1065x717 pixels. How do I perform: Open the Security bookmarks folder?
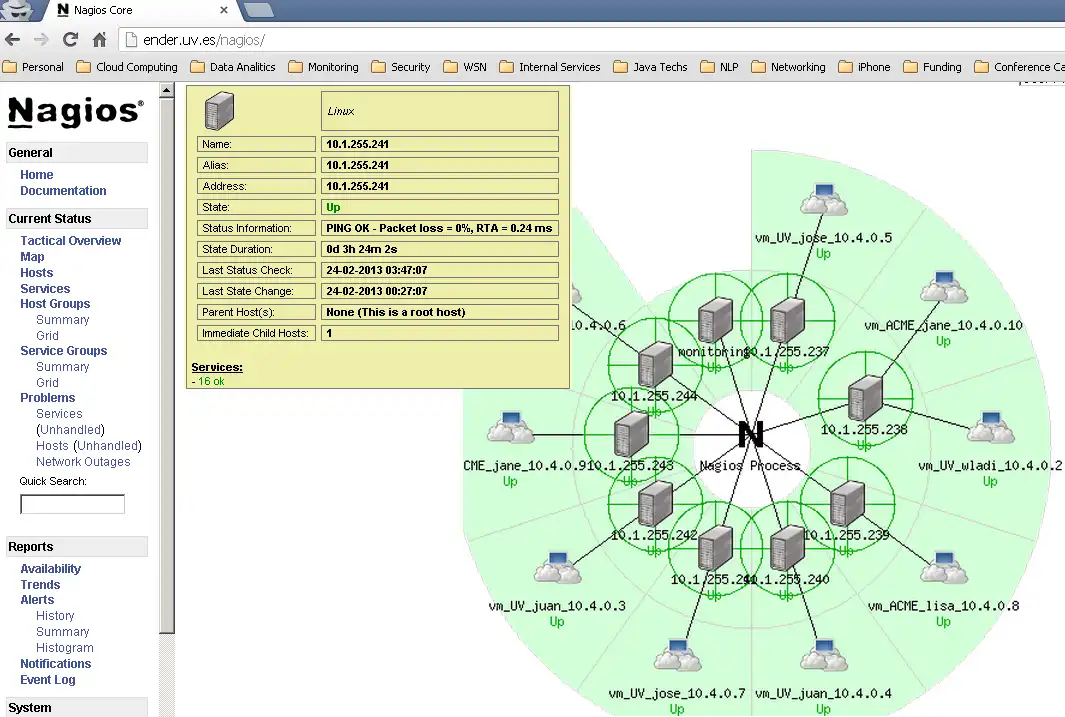pos(401,67)
